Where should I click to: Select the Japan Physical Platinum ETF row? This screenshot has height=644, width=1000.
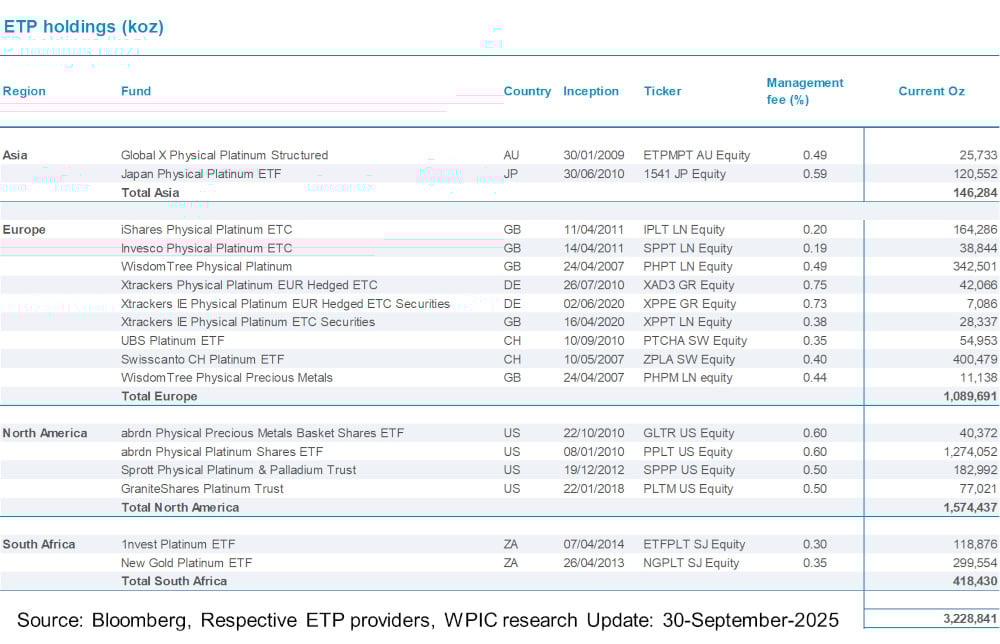(201, 174)
